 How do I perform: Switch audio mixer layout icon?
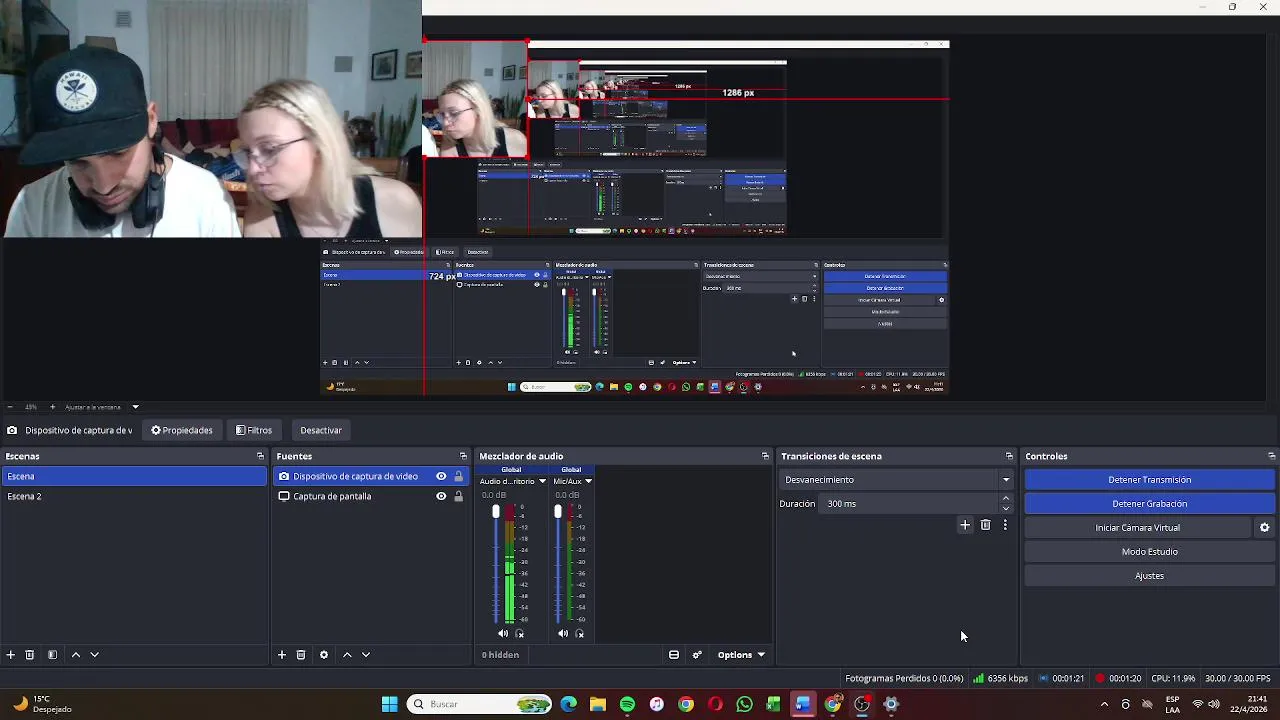click(x=674, y=655)
